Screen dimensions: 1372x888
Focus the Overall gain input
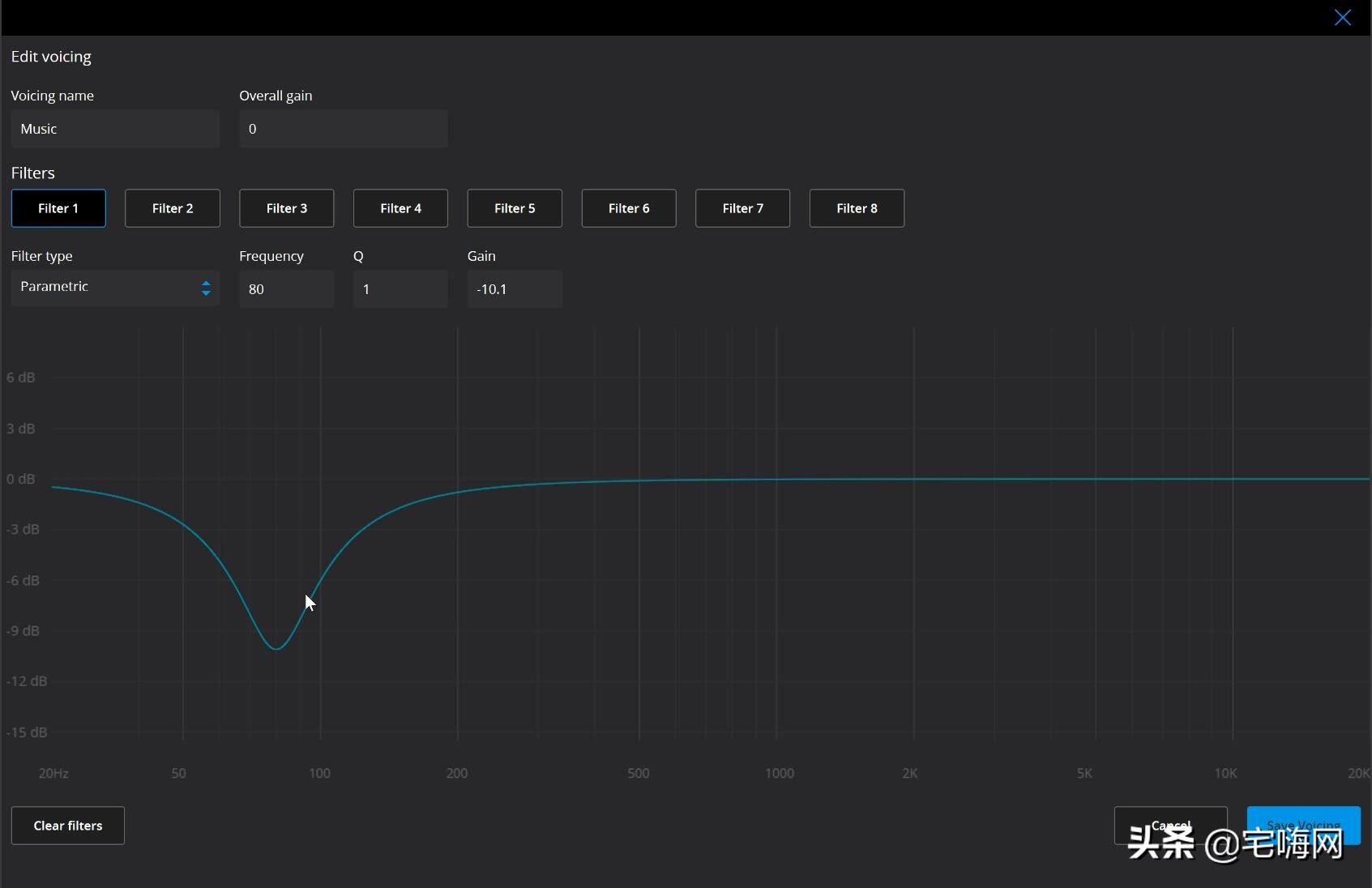point(343,129)
